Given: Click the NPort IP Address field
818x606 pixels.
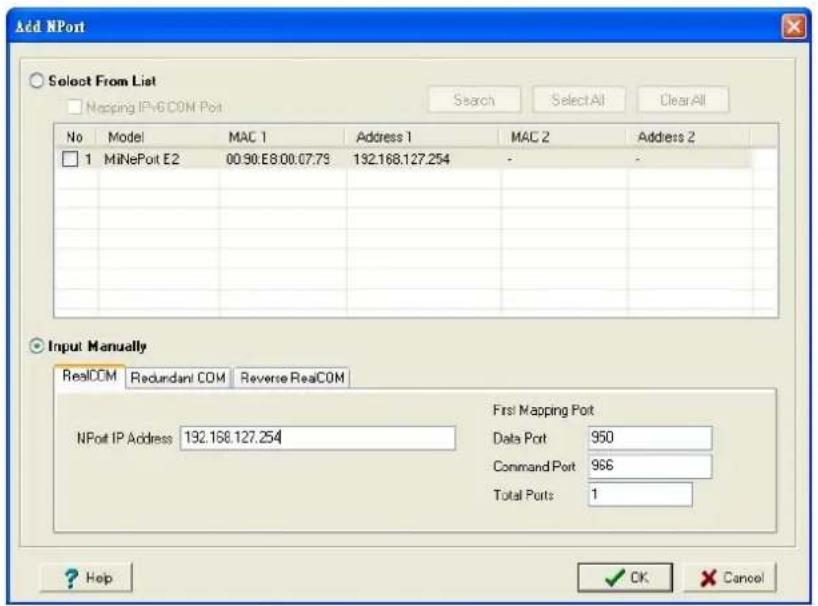Looking at the screenshot, I should 317,438.
